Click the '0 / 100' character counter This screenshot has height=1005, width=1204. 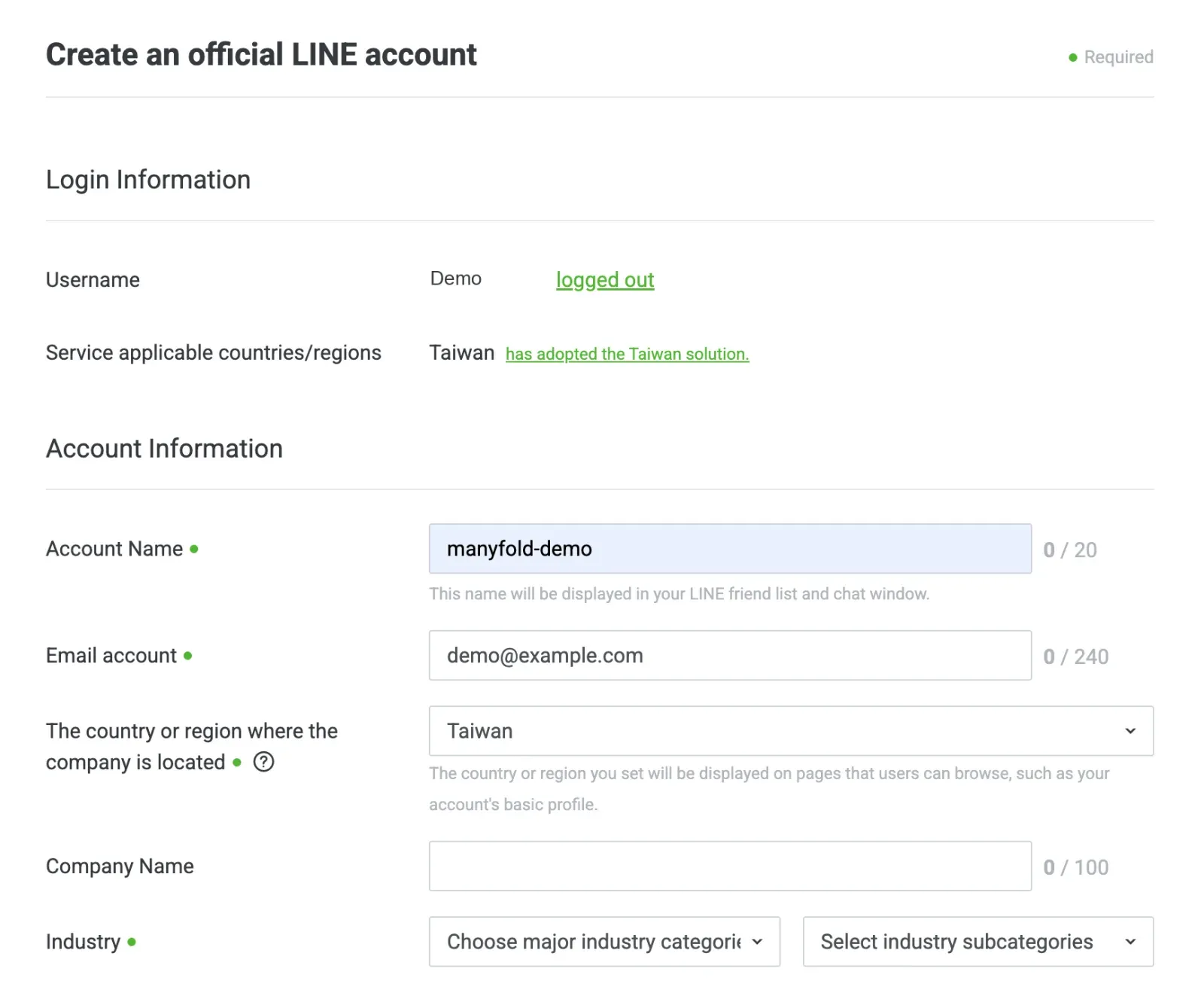(1075, 868)
